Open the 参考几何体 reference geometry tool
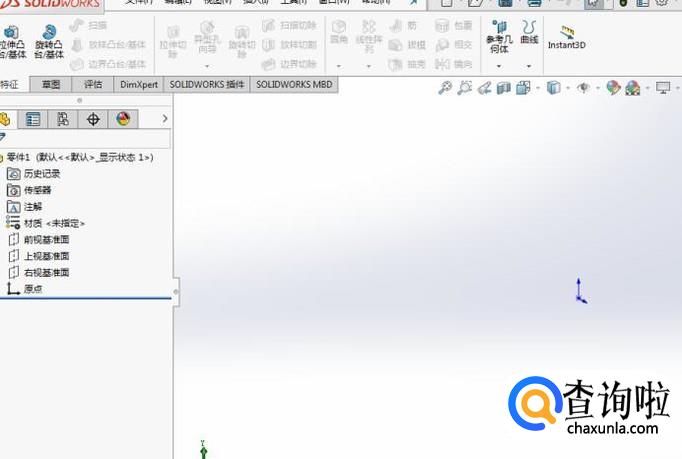682x459 pixels. point(499,36)
